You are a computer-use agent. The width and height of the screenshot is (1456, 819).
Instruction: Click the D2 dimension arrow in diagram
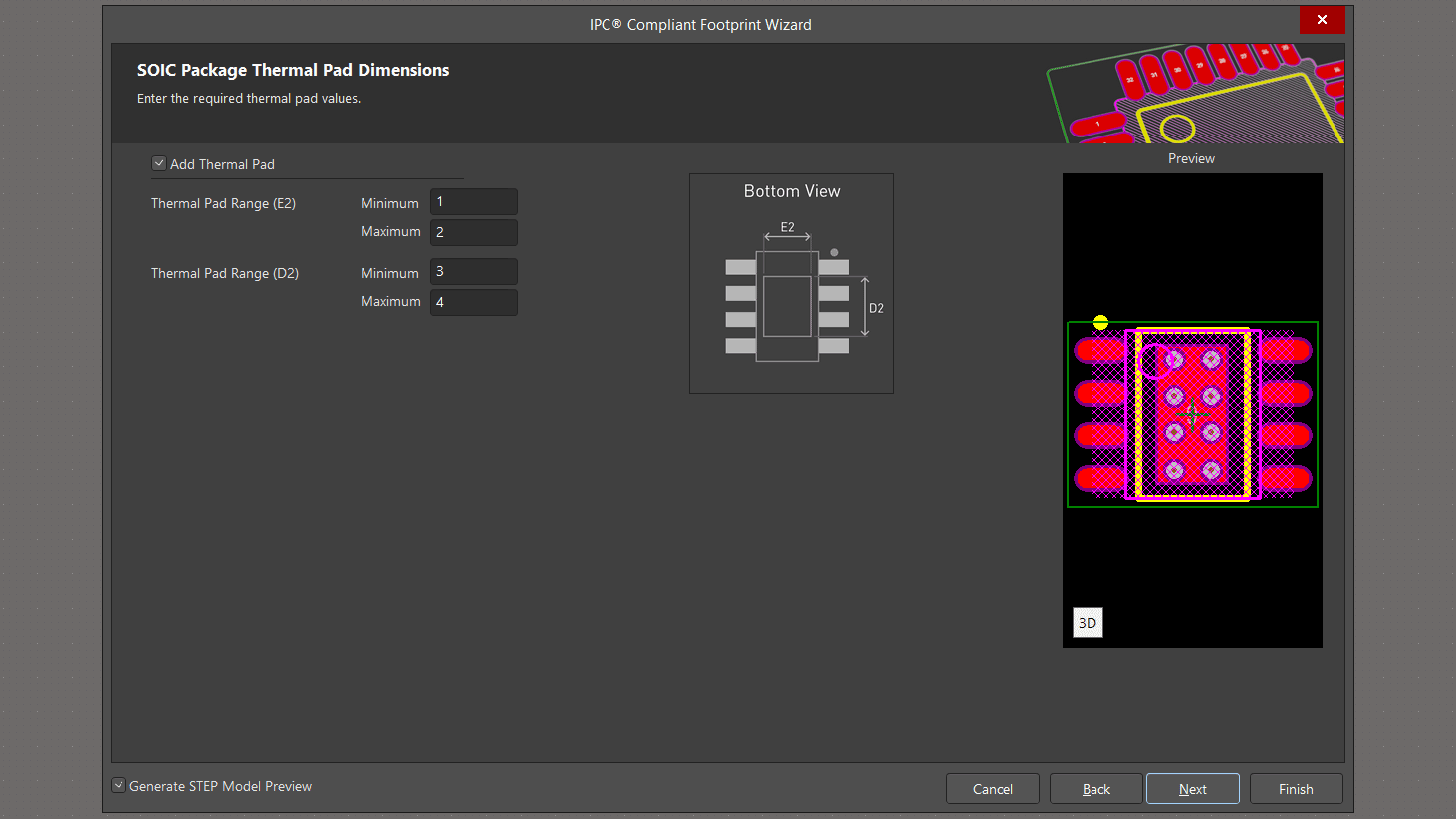point(864,306)
